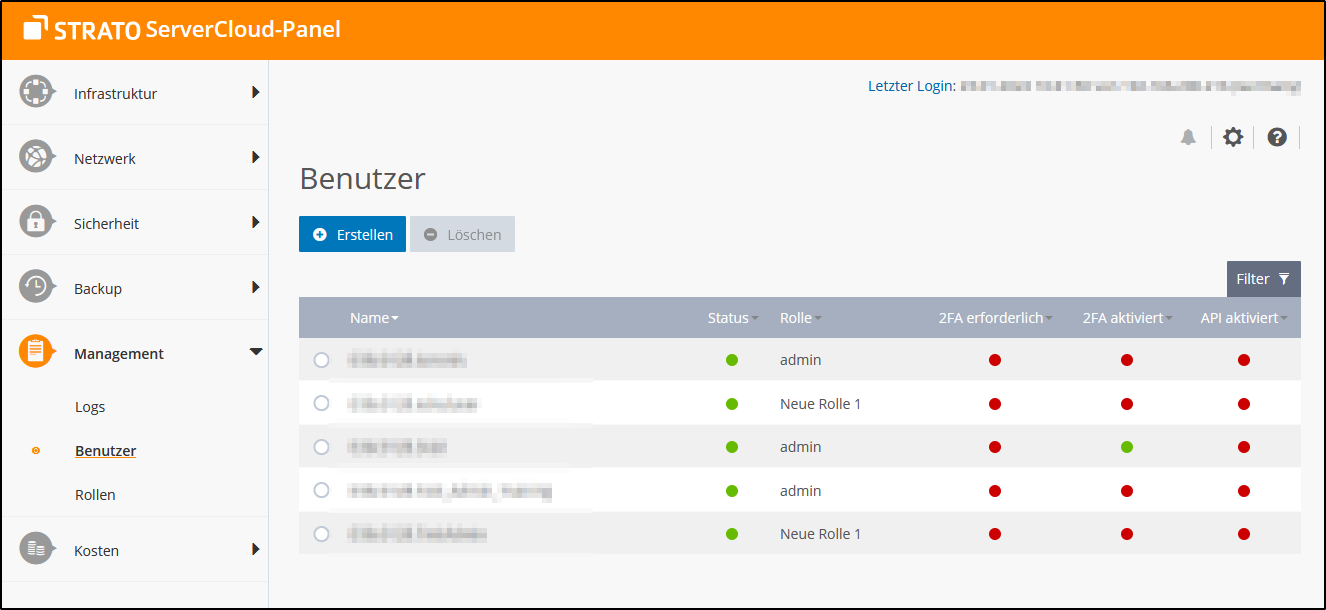
Task: Open notifications via the bell icon
Action: point(1188,138)
